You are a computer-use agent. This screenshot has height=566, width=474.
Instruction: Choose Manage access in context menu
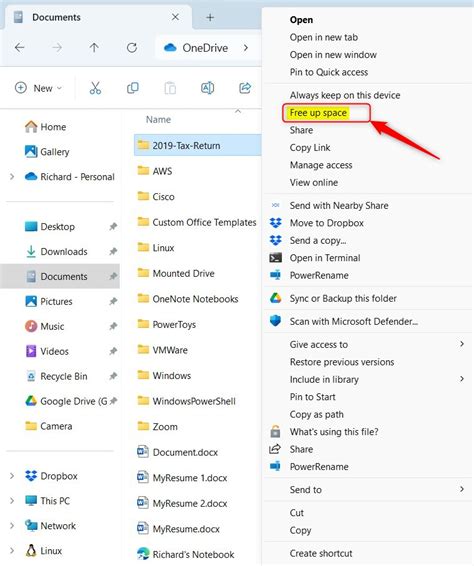click(321, 165)
